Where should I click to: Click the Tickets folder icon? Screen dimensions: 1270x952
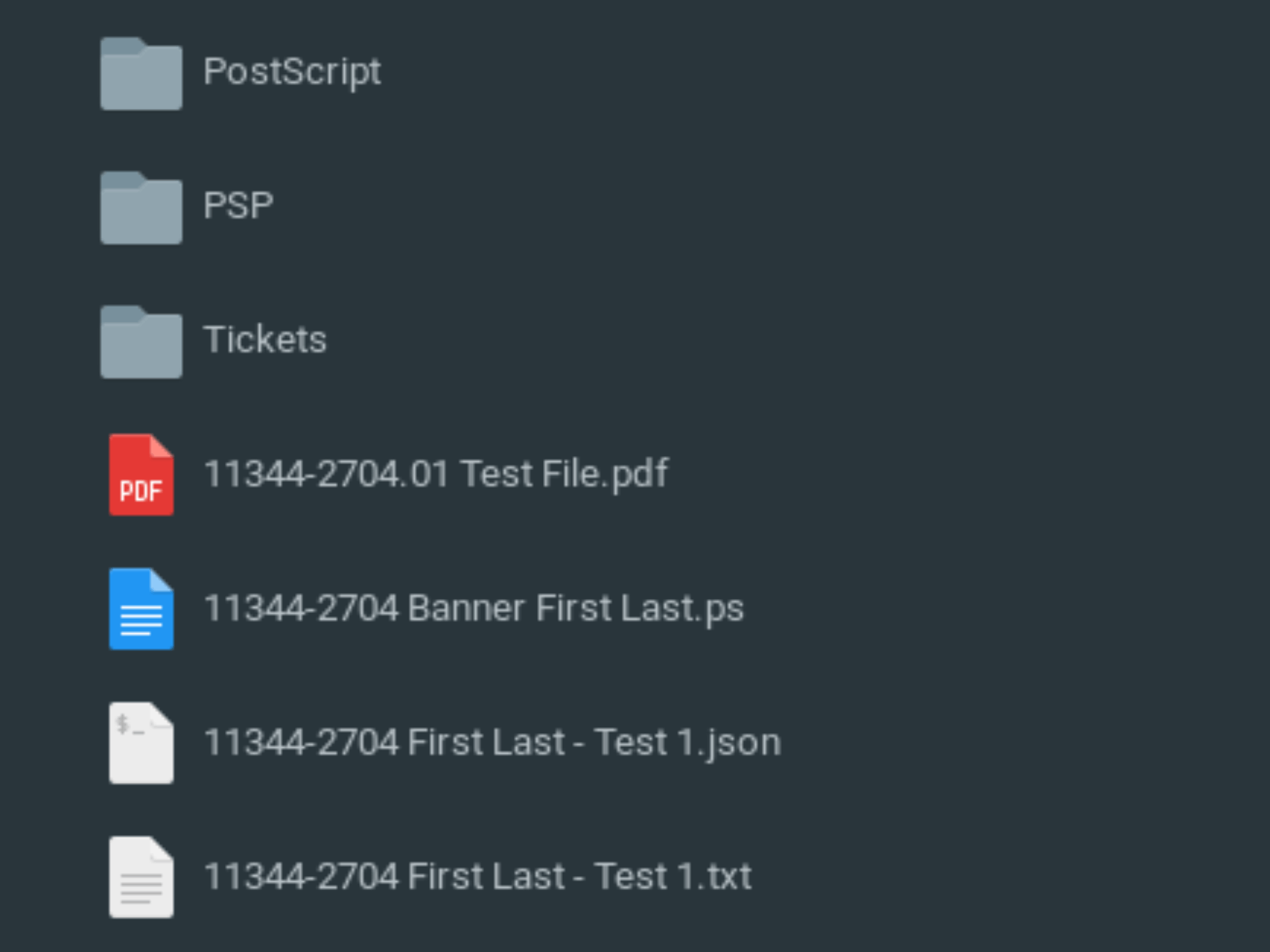tap(141, 341)
